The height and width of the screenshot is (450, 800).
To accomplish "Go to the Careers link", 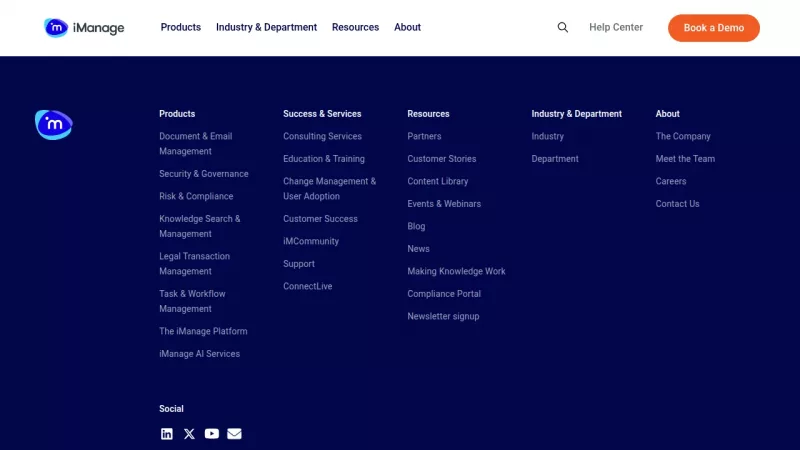I will point(671,182).
